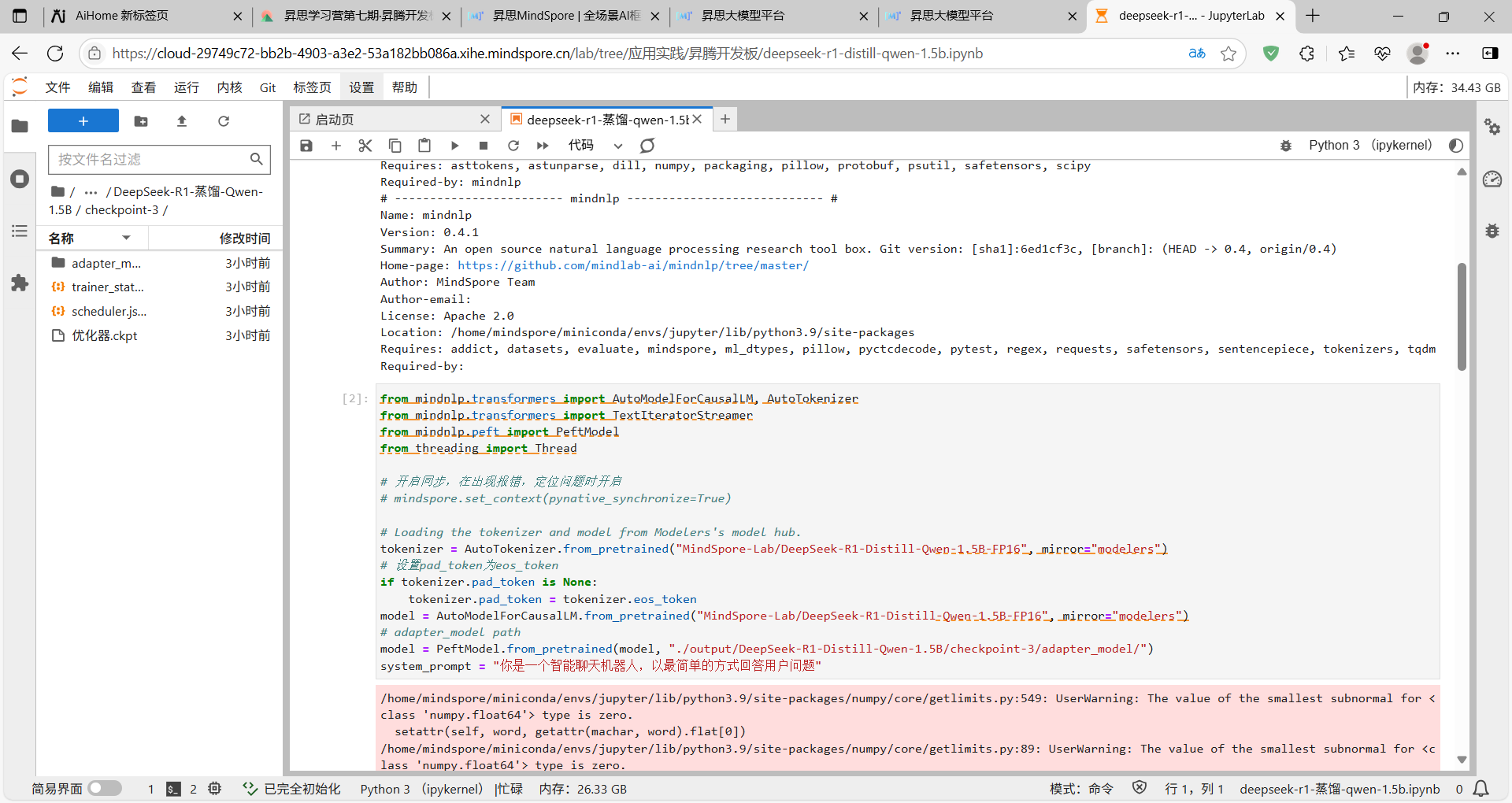The height and width of the screenshot is (803, 1512).
Task: Restart kernel and run all cells
Action: pos(543,146)
